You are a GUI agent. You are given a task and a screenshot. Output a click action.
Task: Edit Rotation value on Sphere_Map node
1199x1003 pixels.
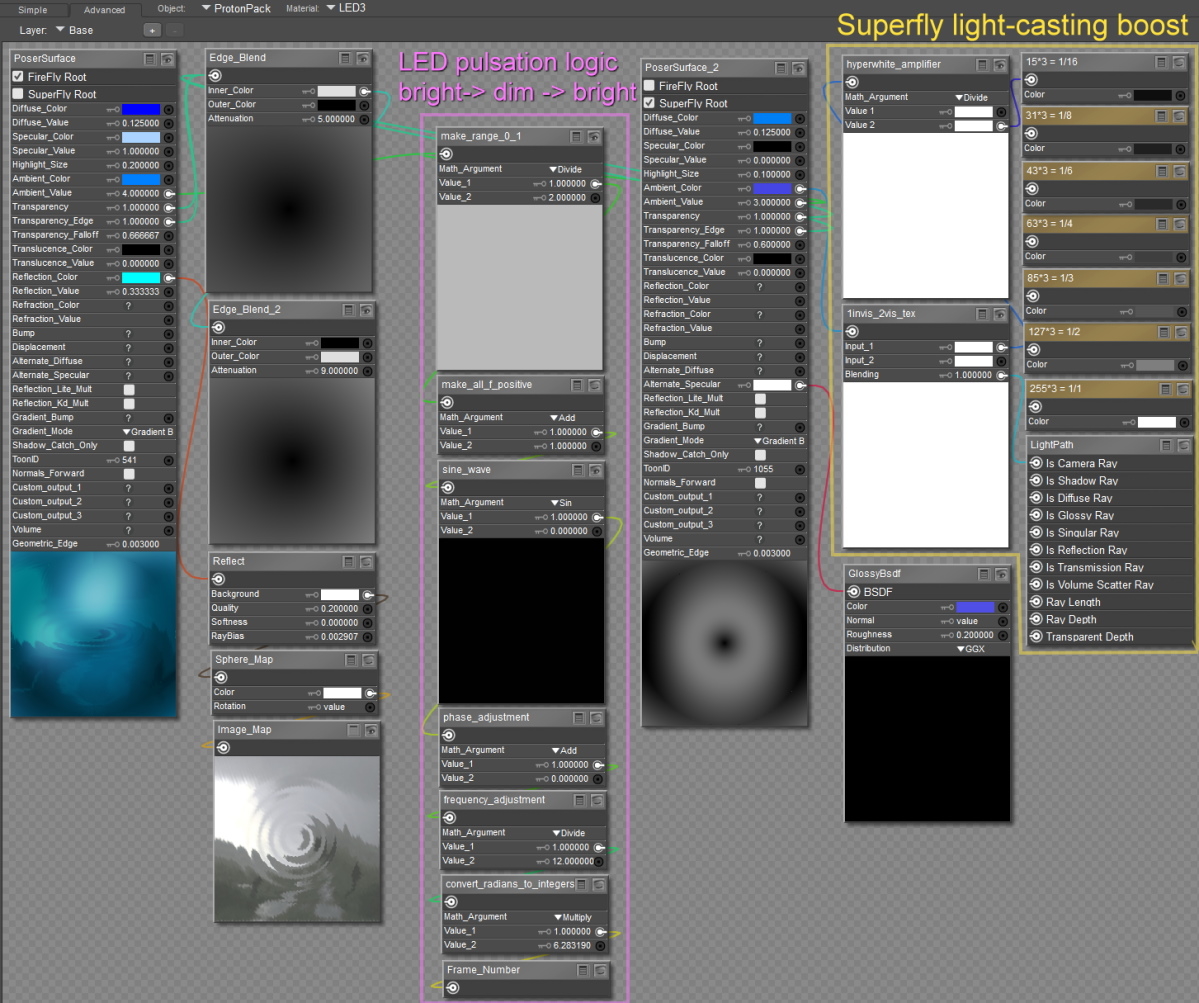pyautogui.click(x=334, y=707)
